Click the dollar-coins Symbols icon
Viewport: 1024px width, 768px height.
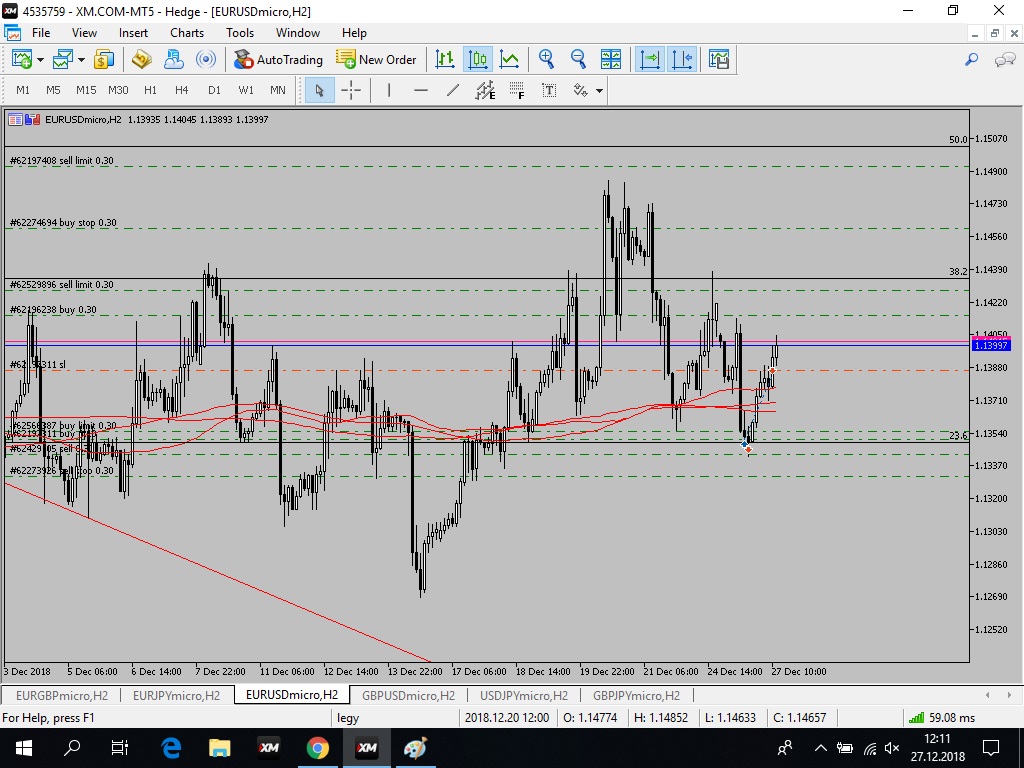pyautogui.click(x=104, y=59)
